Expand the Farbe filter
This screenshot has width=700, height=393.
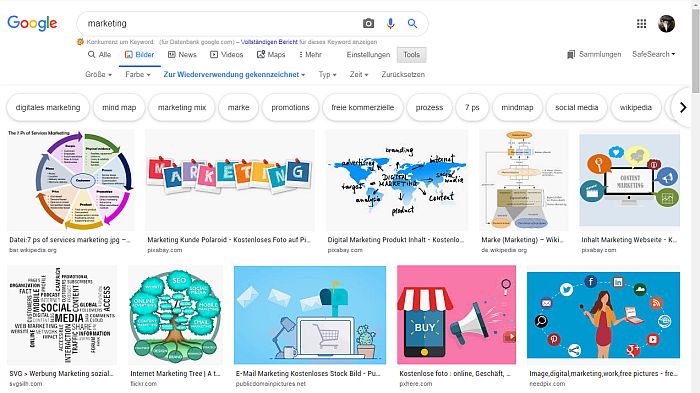coord(138,75)
